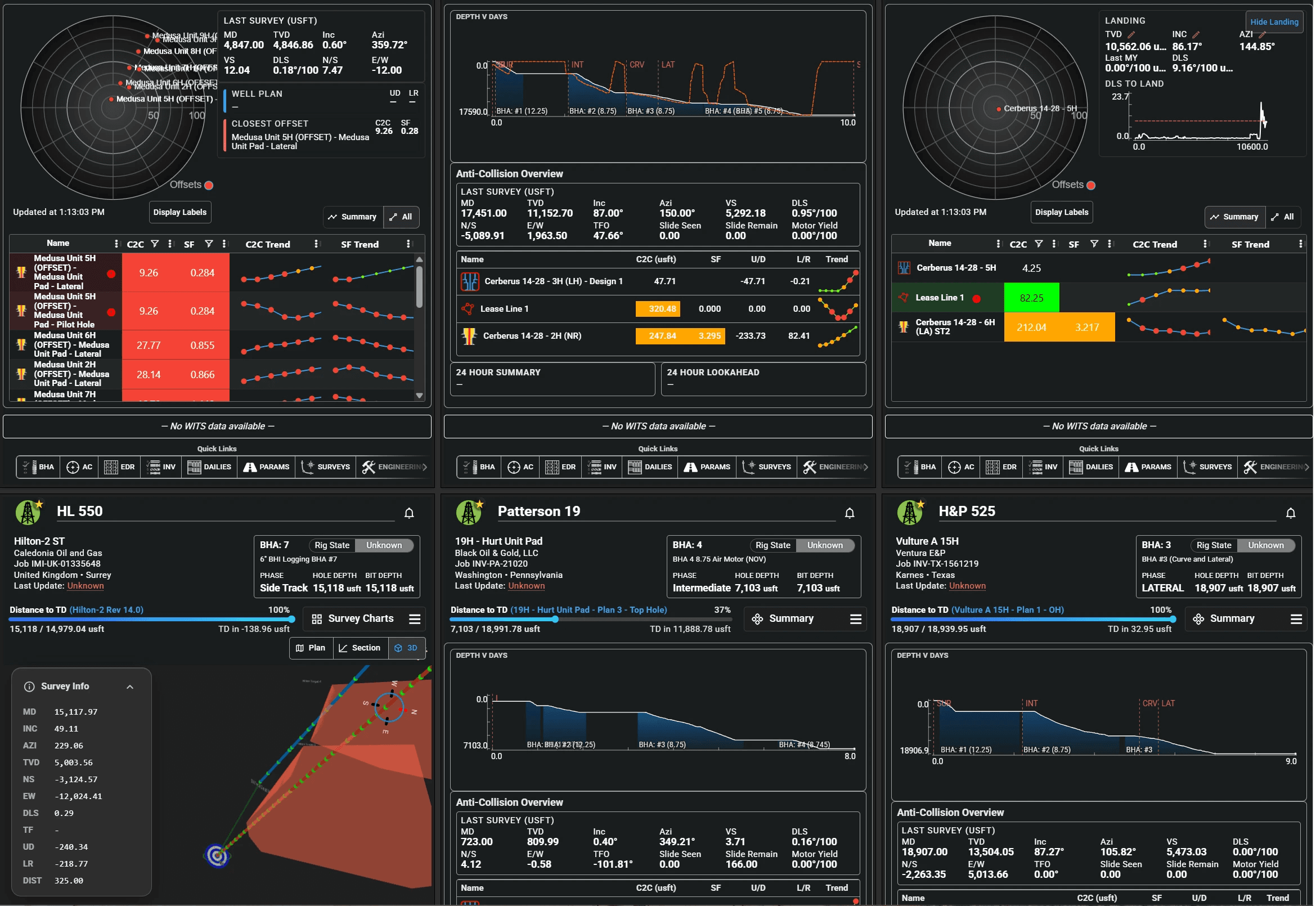Open the Patterson 19 Summary hamburger menu
This screenshot has height=906, width=1316.
pos(855,619)
